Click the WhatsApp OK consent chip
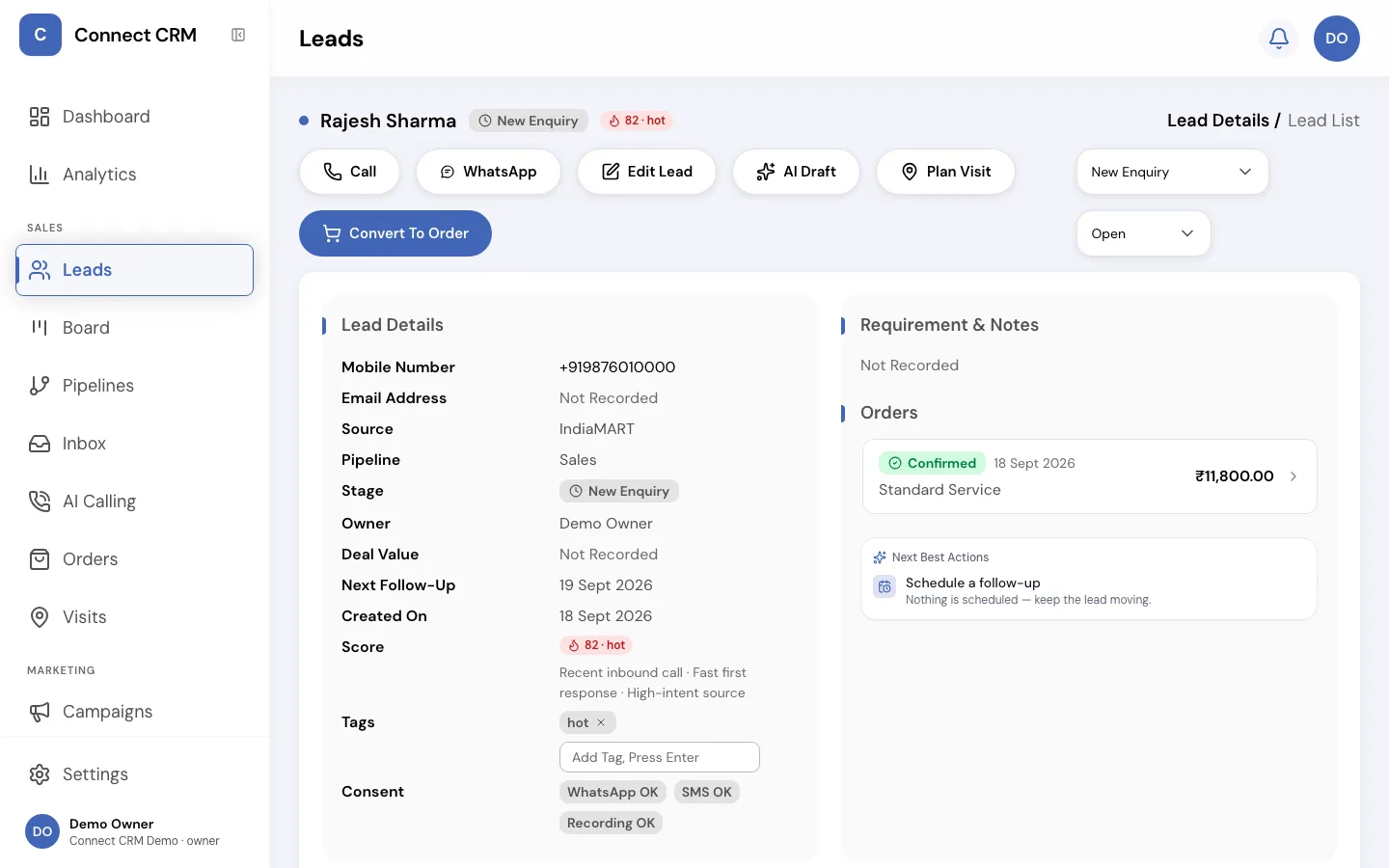1389x868 pixels. [613, 792]
